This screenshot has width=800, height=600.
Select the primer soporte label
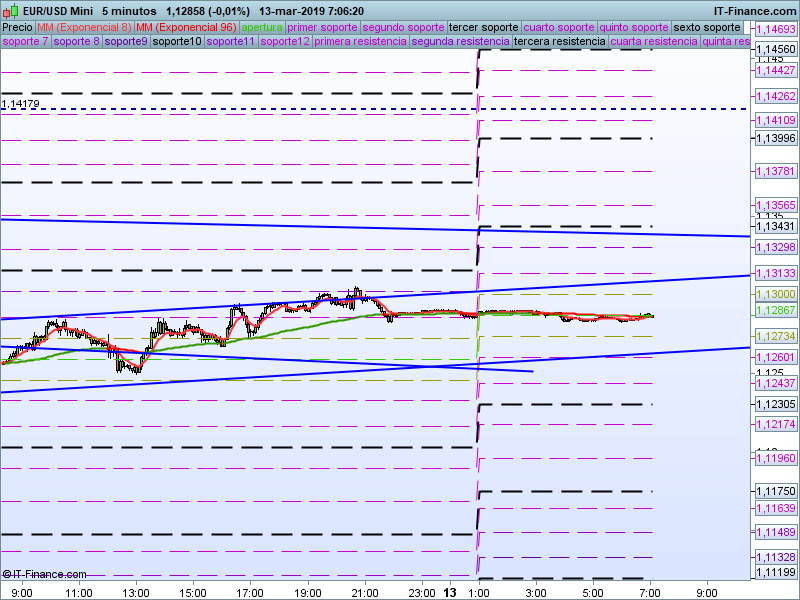click(322, 27)
